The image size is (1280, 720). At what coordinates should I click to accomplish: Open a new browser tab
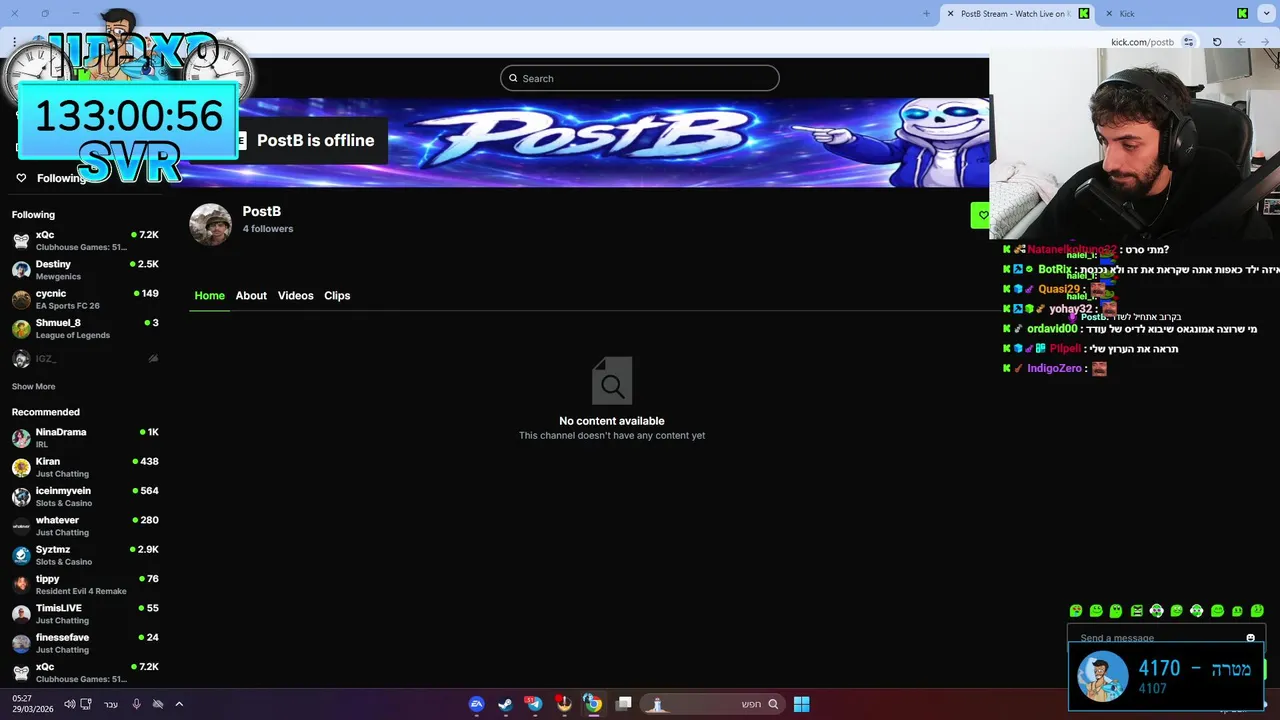coord(926,14)
